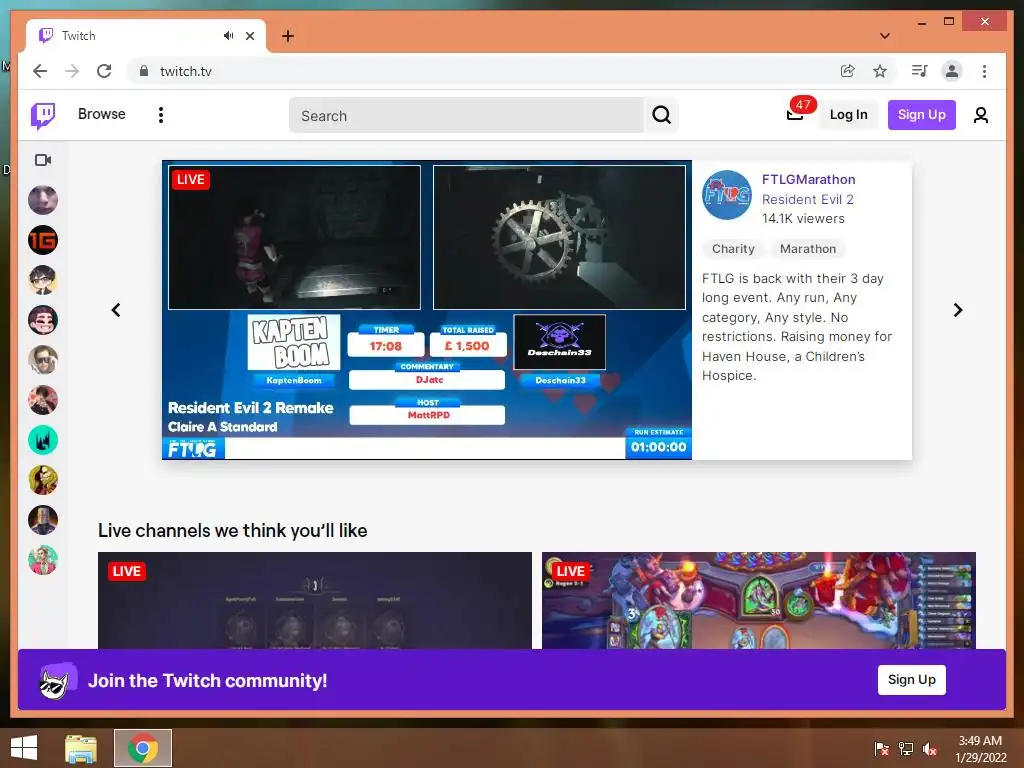Click Sign Up in the purple community banner

coord(912,680)
